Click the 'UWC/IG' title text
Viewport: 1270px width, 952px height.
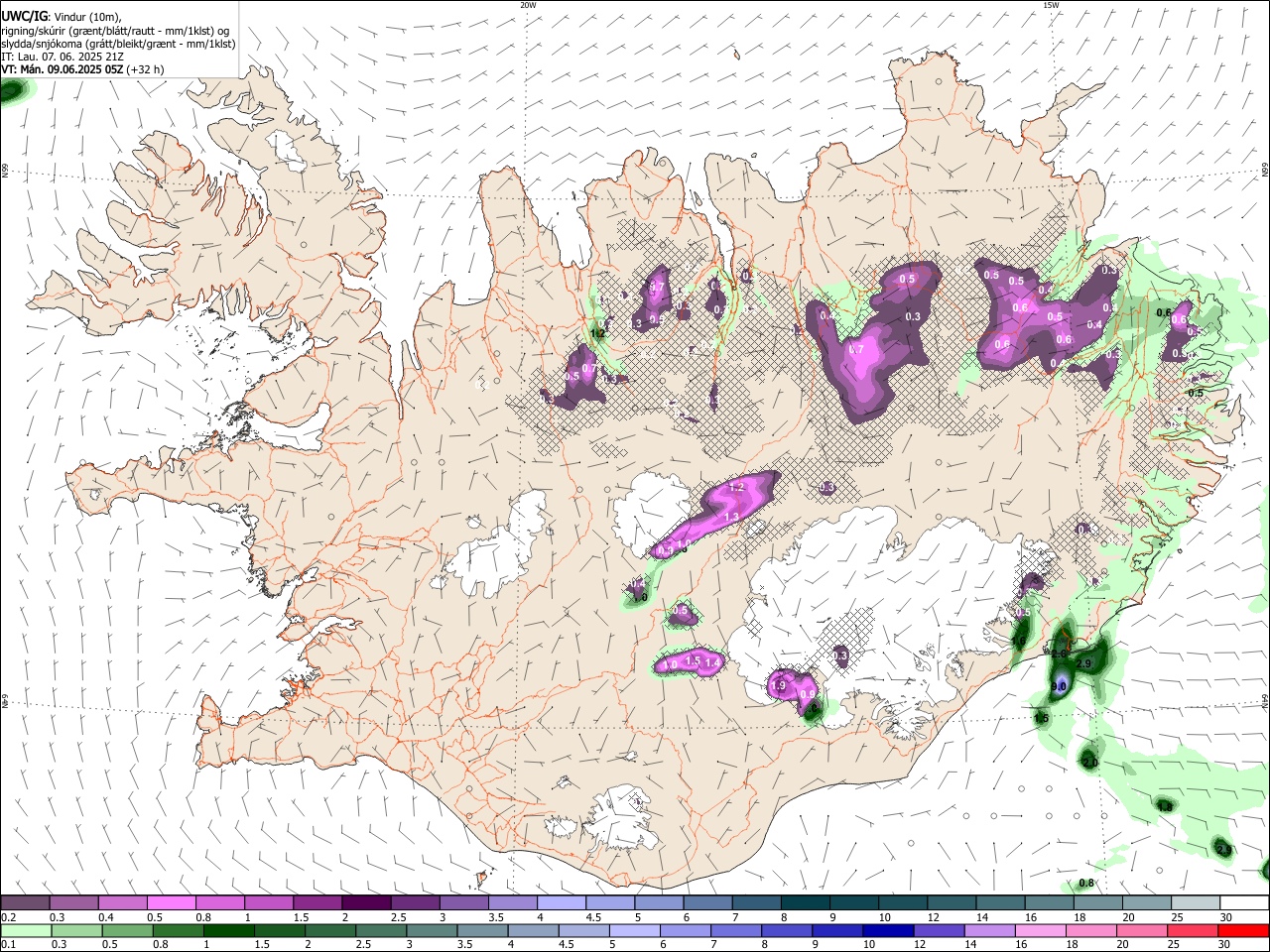click(25, 16)
